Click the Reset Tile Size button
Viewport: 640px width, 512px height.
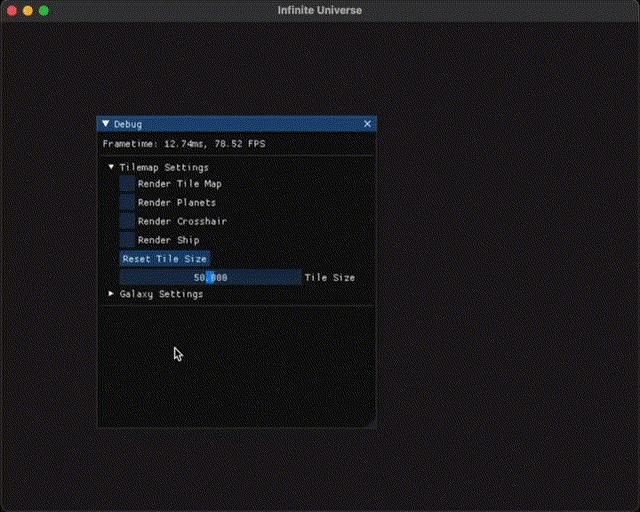[165, 259]
